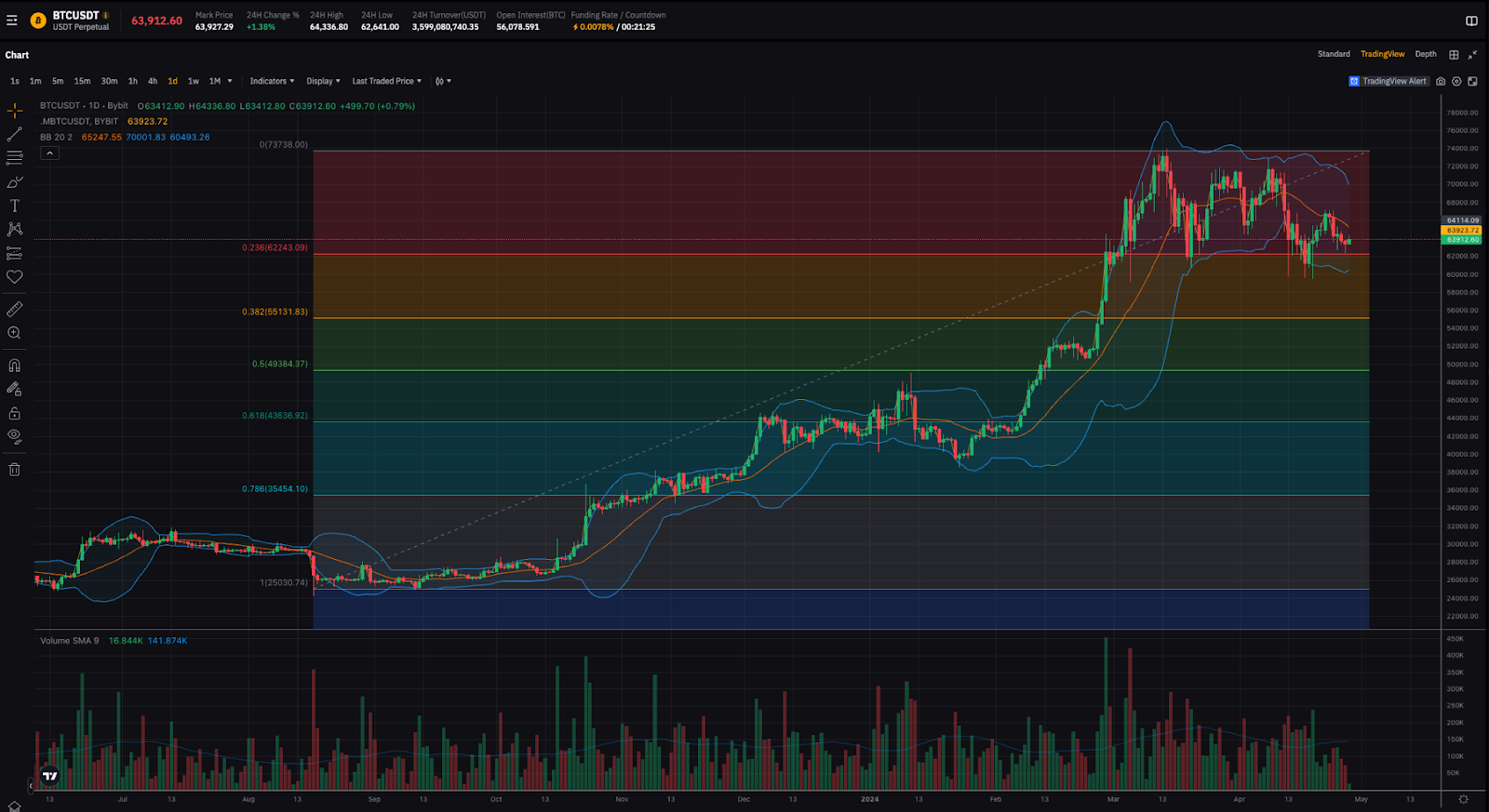
Task: Open the Last Traded Price dropdown
Action: 386,81
